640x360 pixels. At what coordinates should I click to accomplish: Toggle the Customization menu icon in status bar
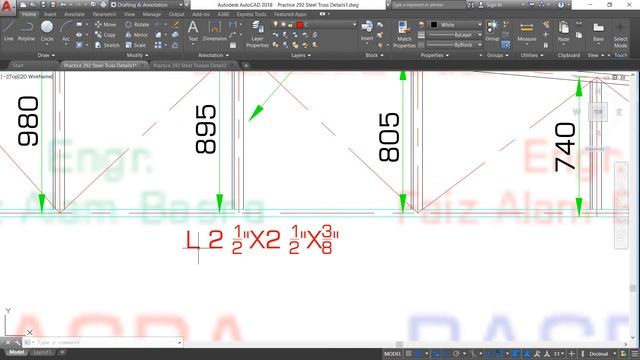pos(634,353)
